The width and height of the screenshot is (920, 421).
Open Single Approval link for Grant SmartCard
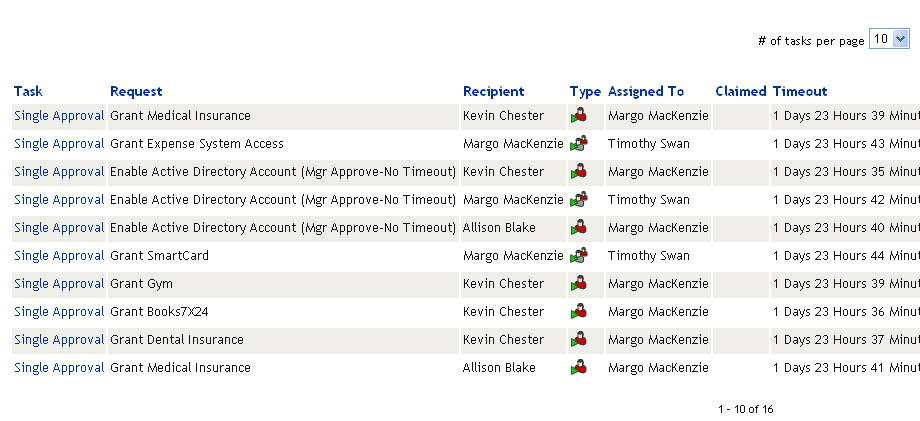(x=59, y=256)
